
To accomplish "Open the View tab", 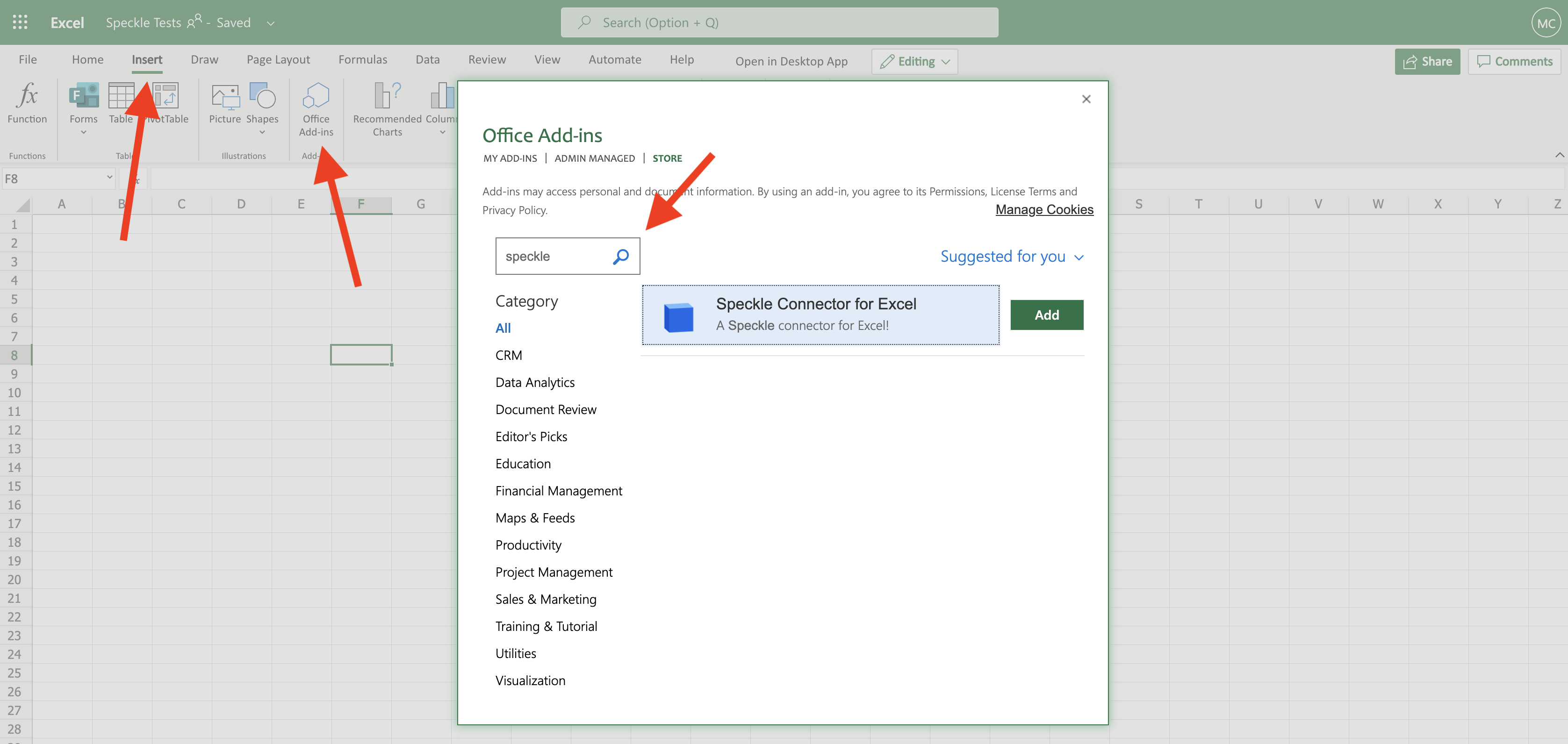I will coord(547,60).
